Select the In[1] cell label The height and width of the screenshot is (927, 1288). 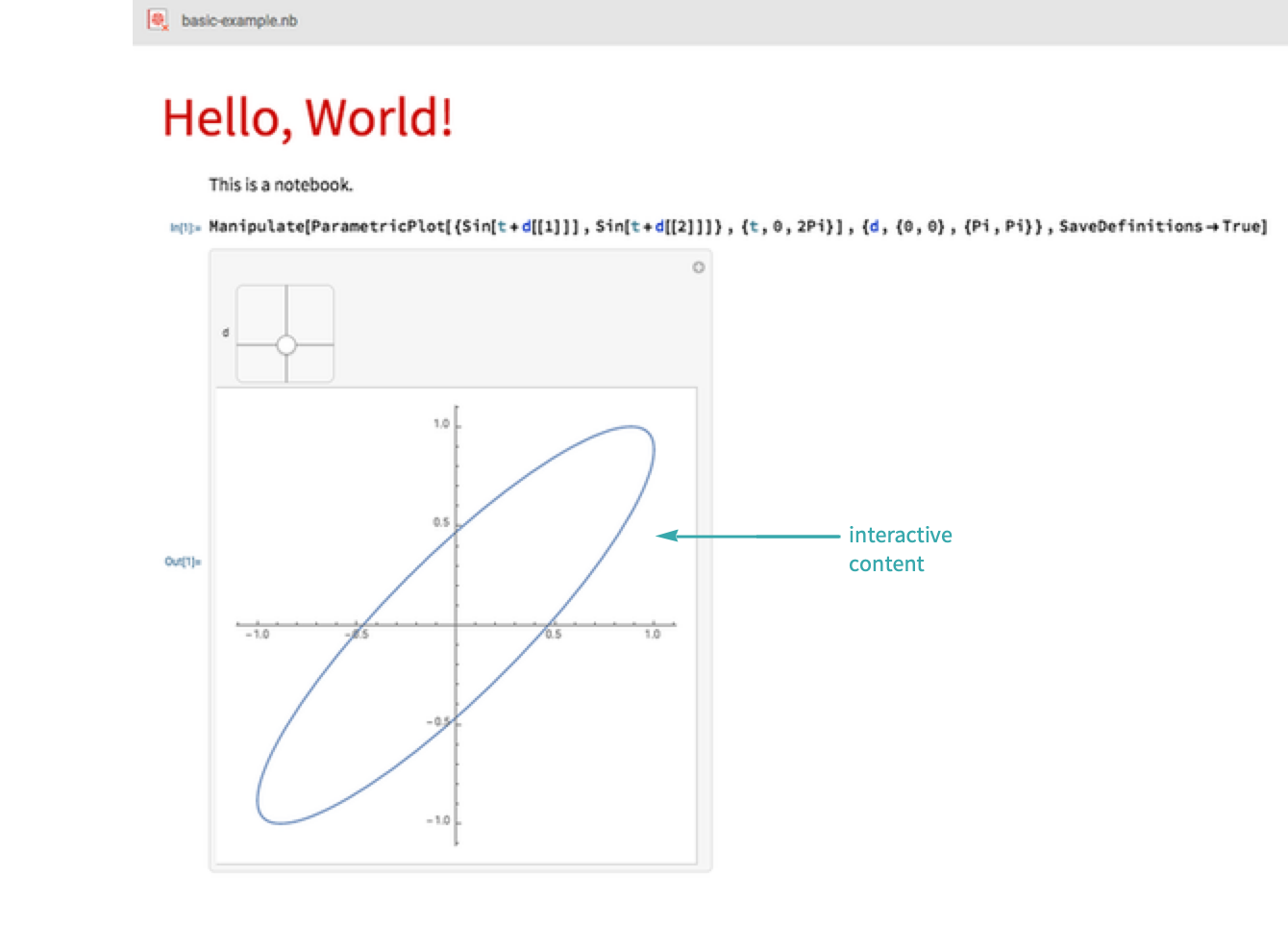click(x=185, y=228)
